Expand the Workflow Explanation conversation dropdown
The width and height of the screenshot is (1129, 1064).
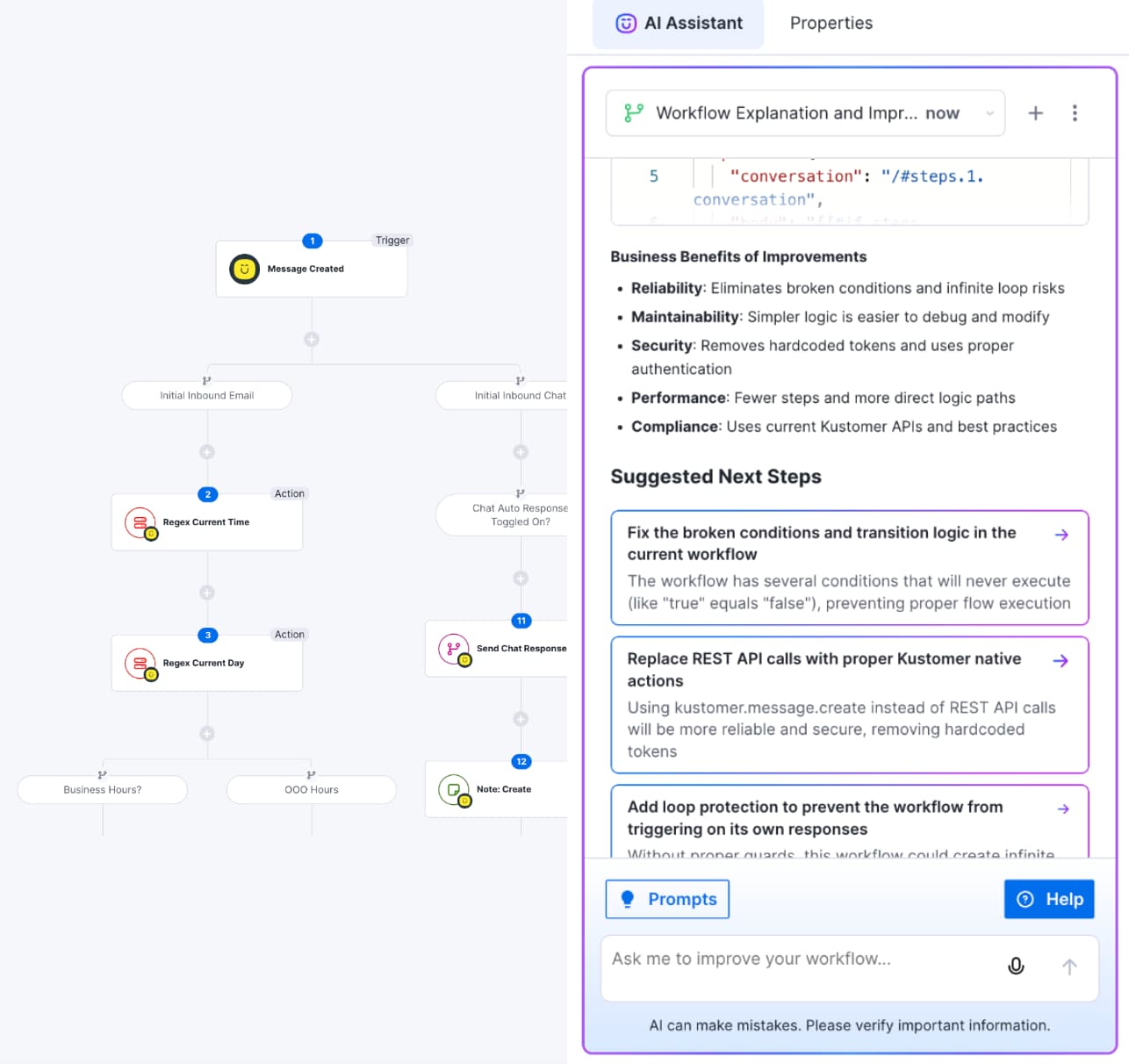(989, 113)
